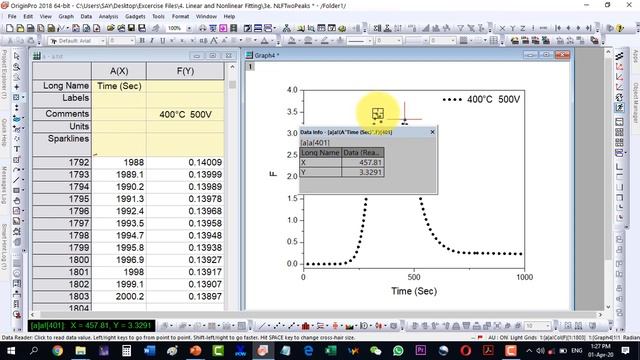Click the worksheet horizontal scrollbar
Image resolution: width=640 pixels, height=360 pixels.
[316, 315]
